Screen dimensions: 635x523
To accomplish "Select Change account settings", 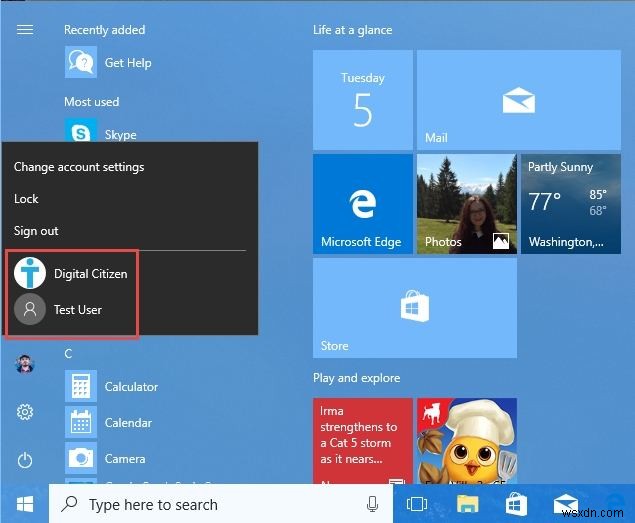I will tap(79, 167).
